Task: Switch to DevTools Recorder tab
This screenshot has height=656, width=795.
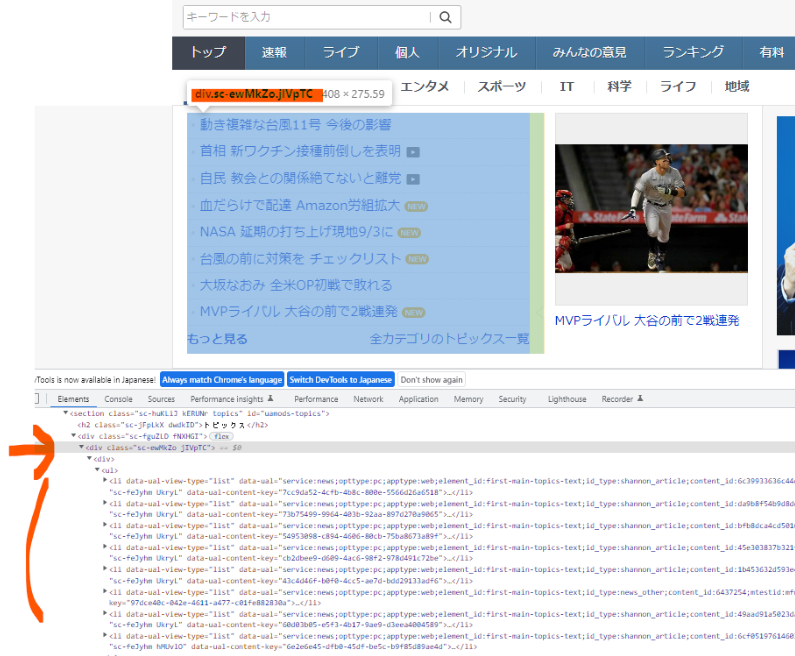Action: [622, 399]
